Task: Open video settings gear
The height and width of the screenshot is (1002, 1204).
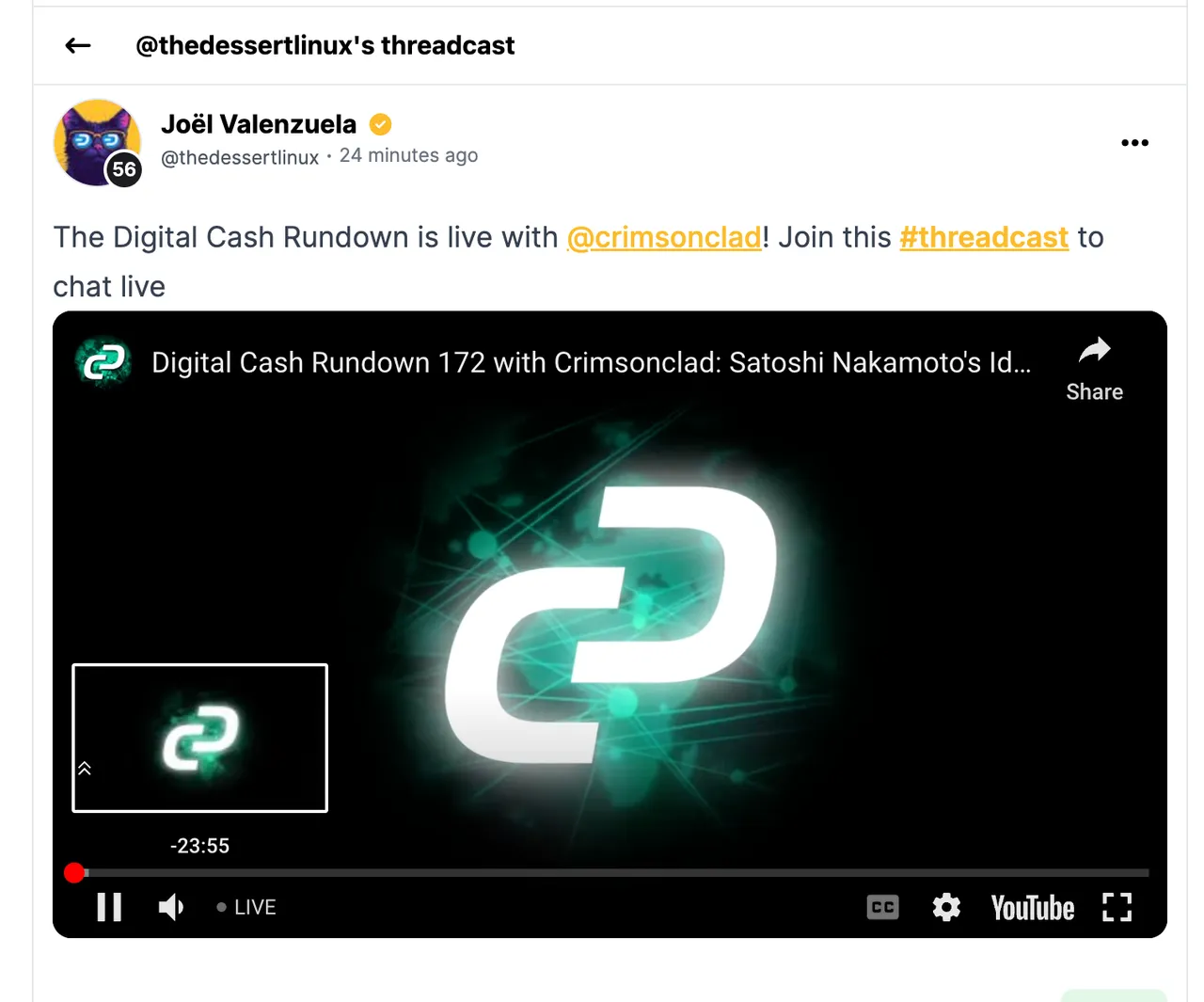Action: click(946, 907)
